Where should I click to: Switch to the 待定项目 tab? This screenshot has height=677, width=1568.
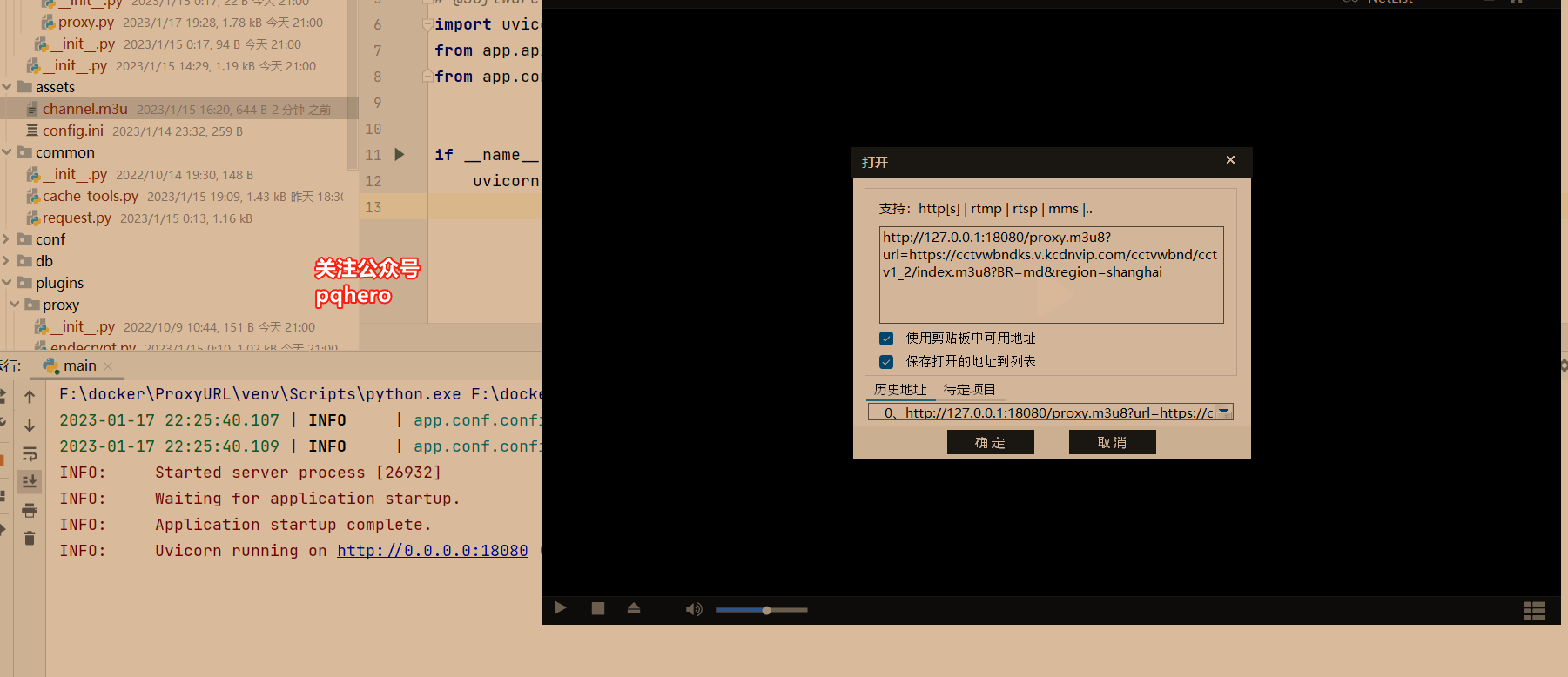tap(970, 390)
